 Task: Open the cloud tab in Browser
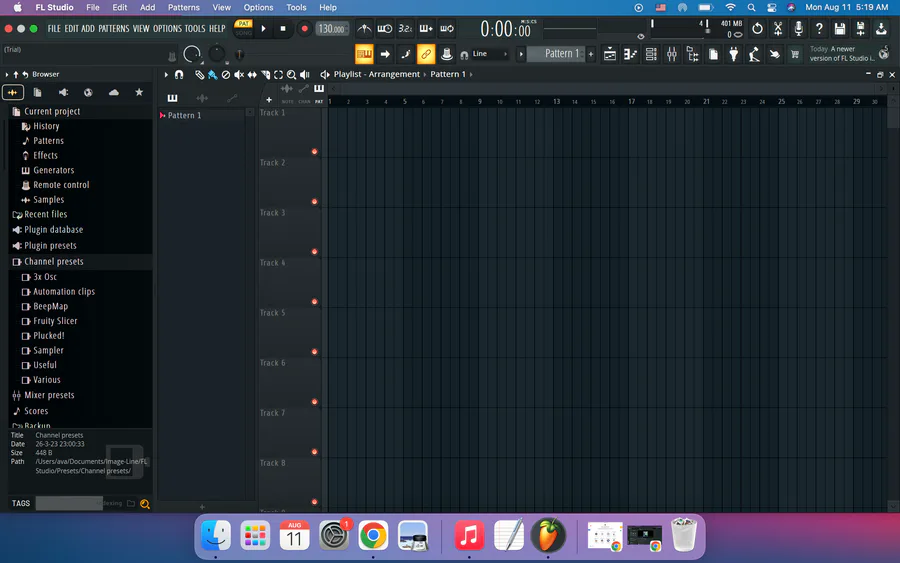click(114, 92)
